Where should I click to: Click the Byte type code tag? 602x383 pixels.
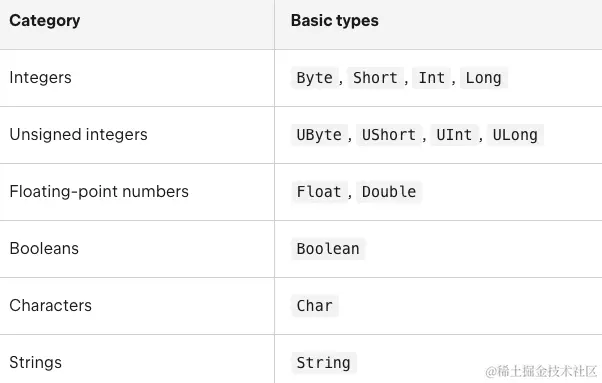(x=314, y=78)
